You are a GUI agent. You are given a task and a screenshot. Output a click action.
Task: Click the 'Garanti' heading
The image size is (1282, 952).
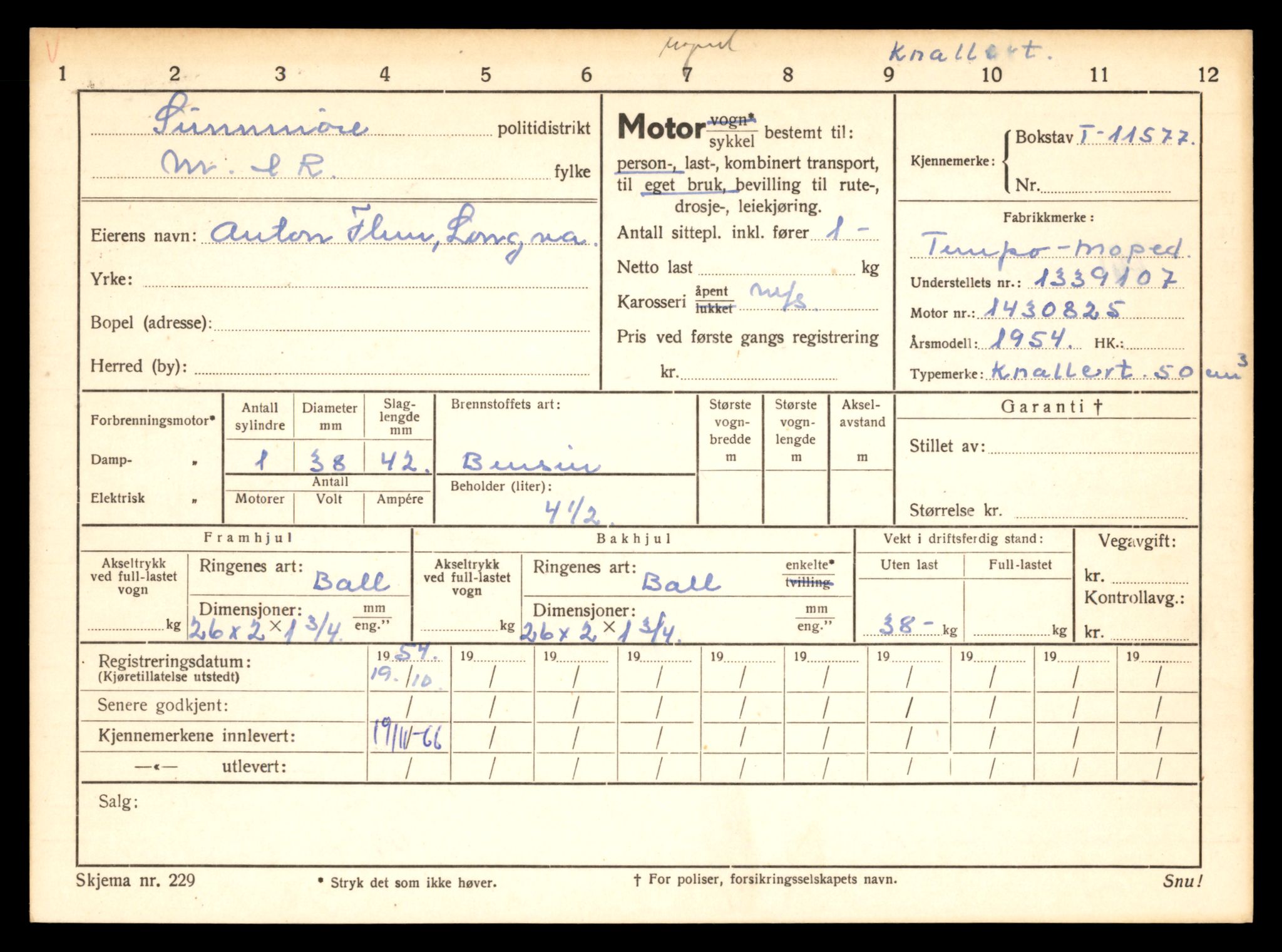[x=1051, y=406]
